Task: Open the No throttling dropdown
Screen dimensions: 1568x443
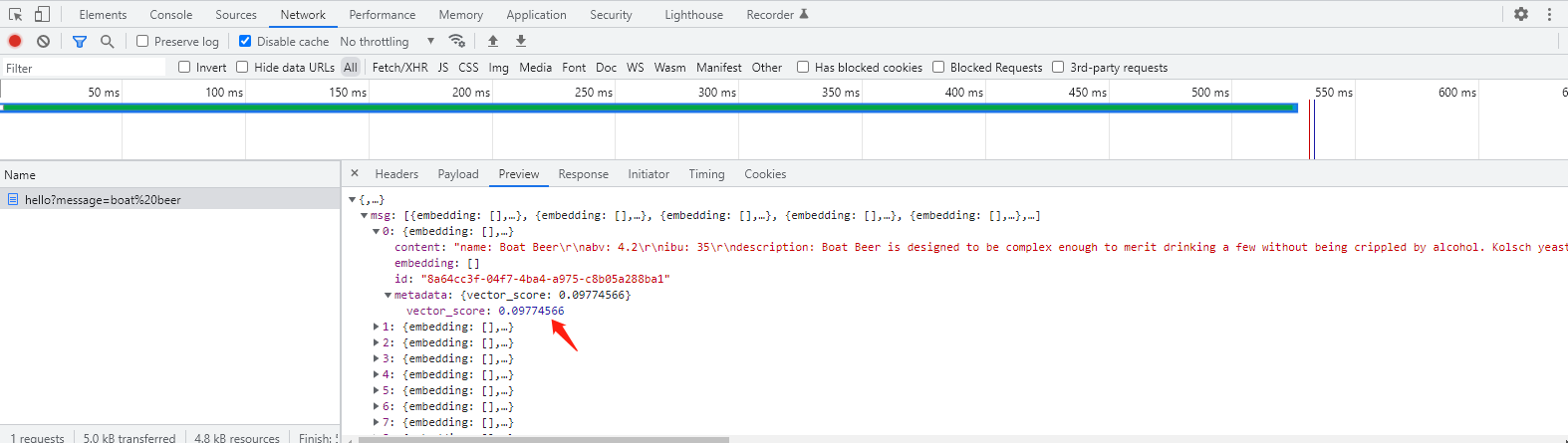Action: (388, 41)
